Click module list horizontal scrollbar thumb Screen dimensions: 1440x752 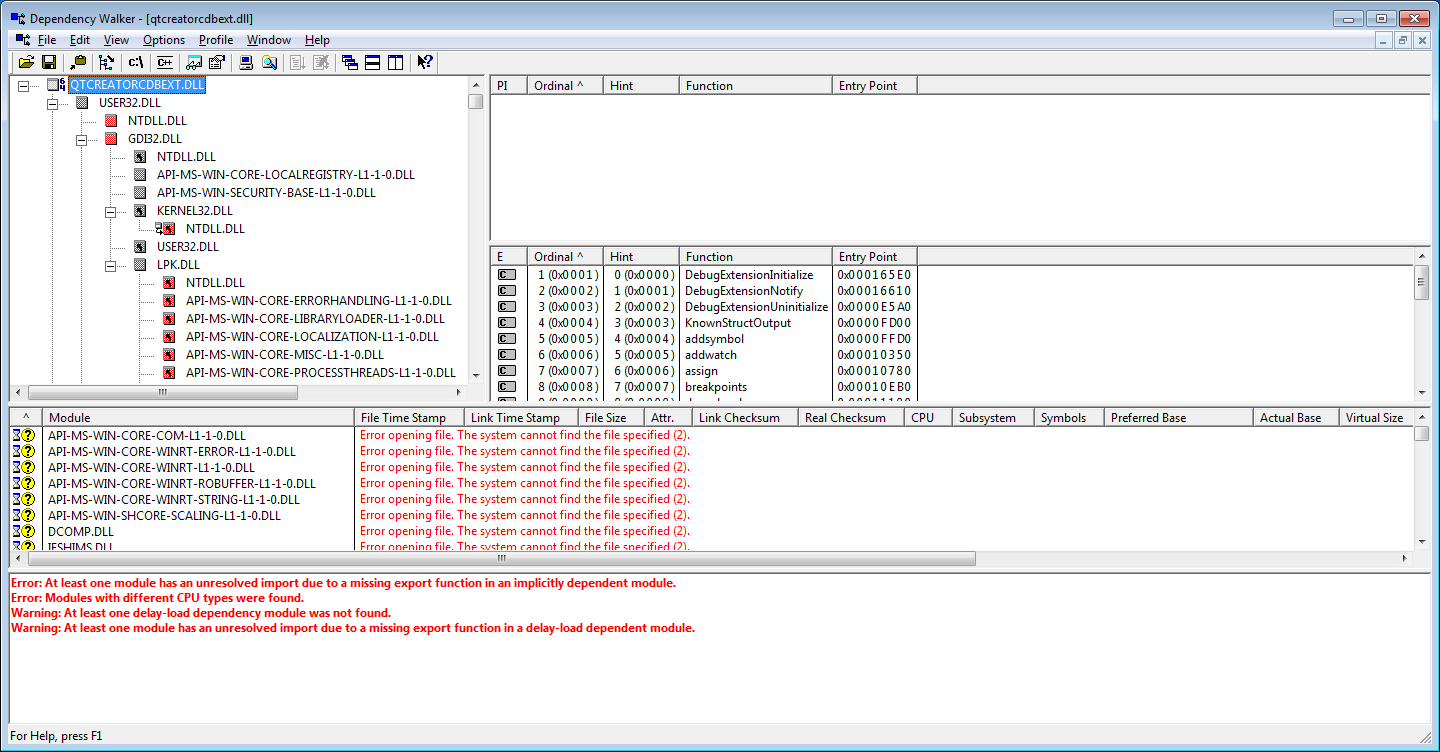[500, 559]
